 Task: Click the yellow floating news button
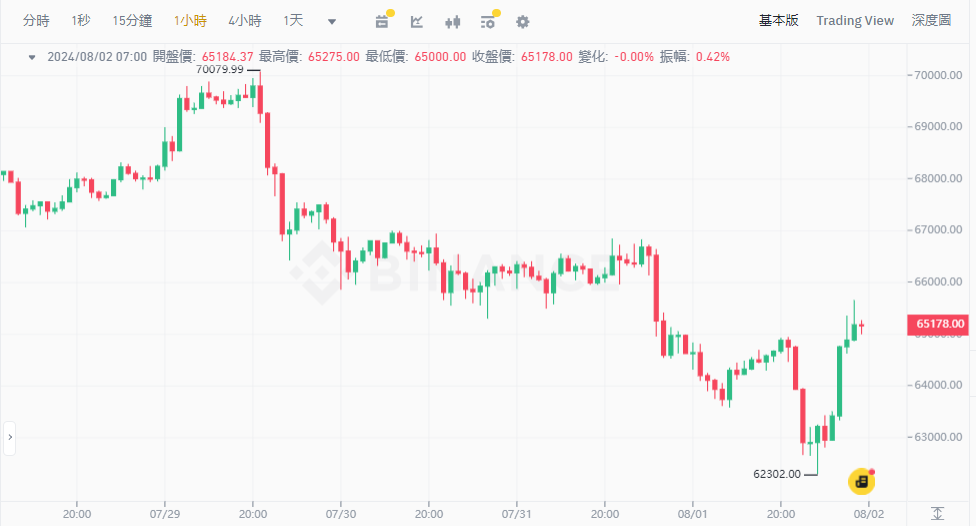click(861, 482)
